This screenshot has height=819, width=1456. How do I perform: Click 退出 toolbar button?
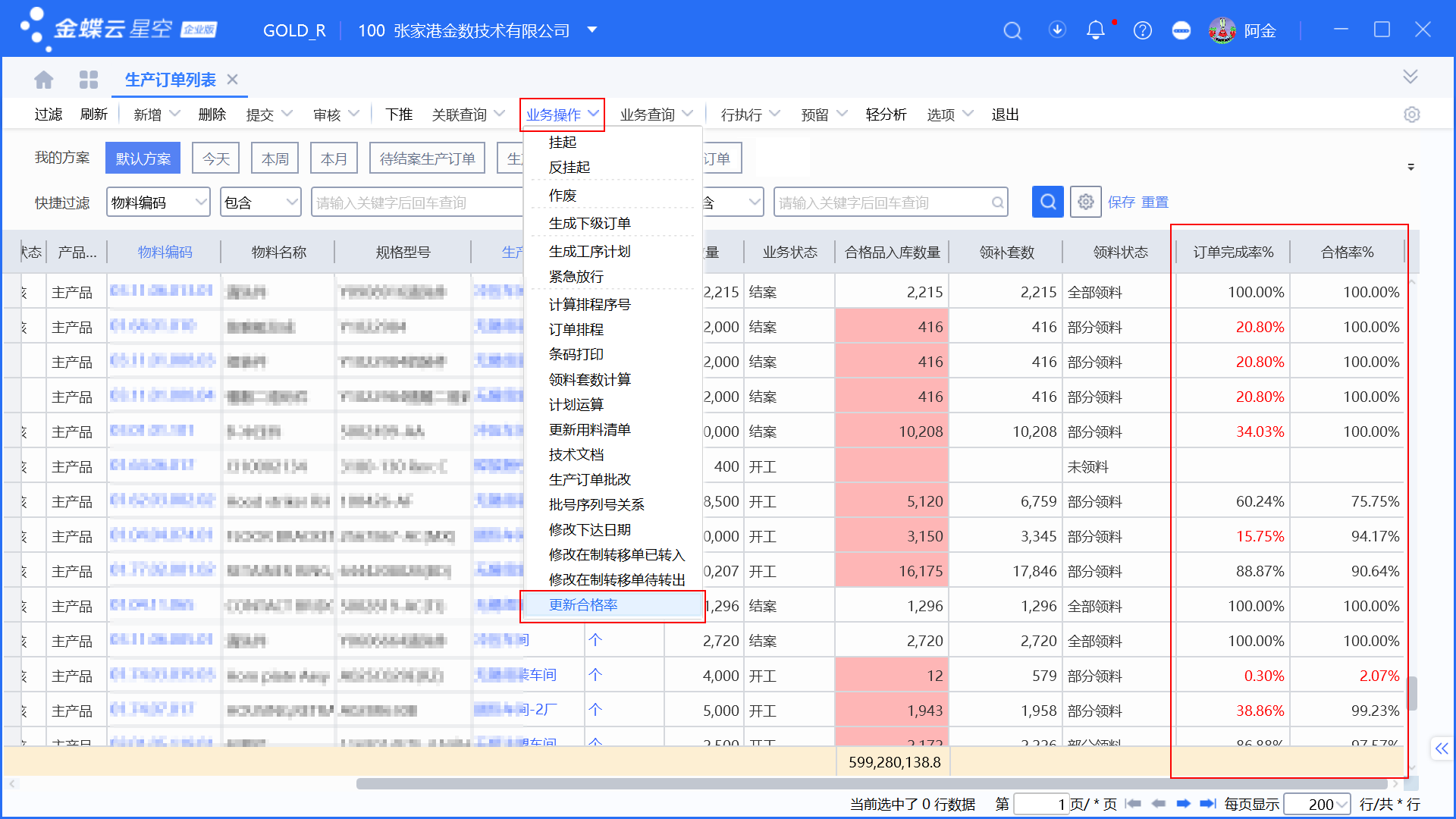(x=1006, y=115)
